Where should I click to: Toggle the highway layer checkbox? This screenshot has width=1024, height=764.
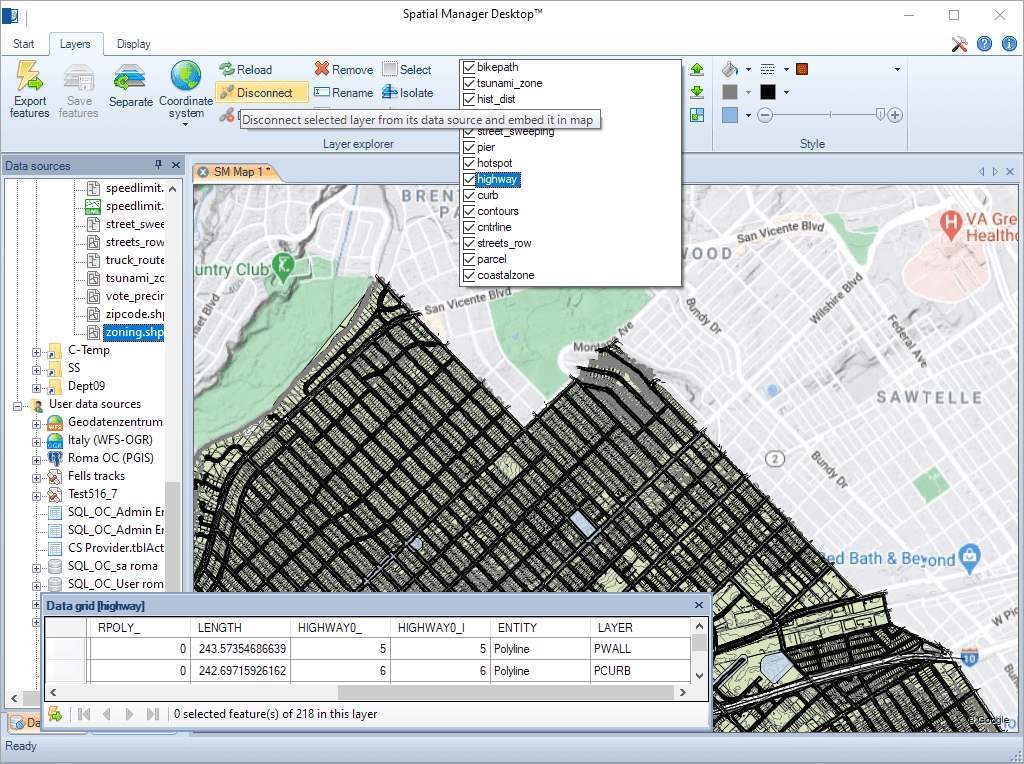469,179
